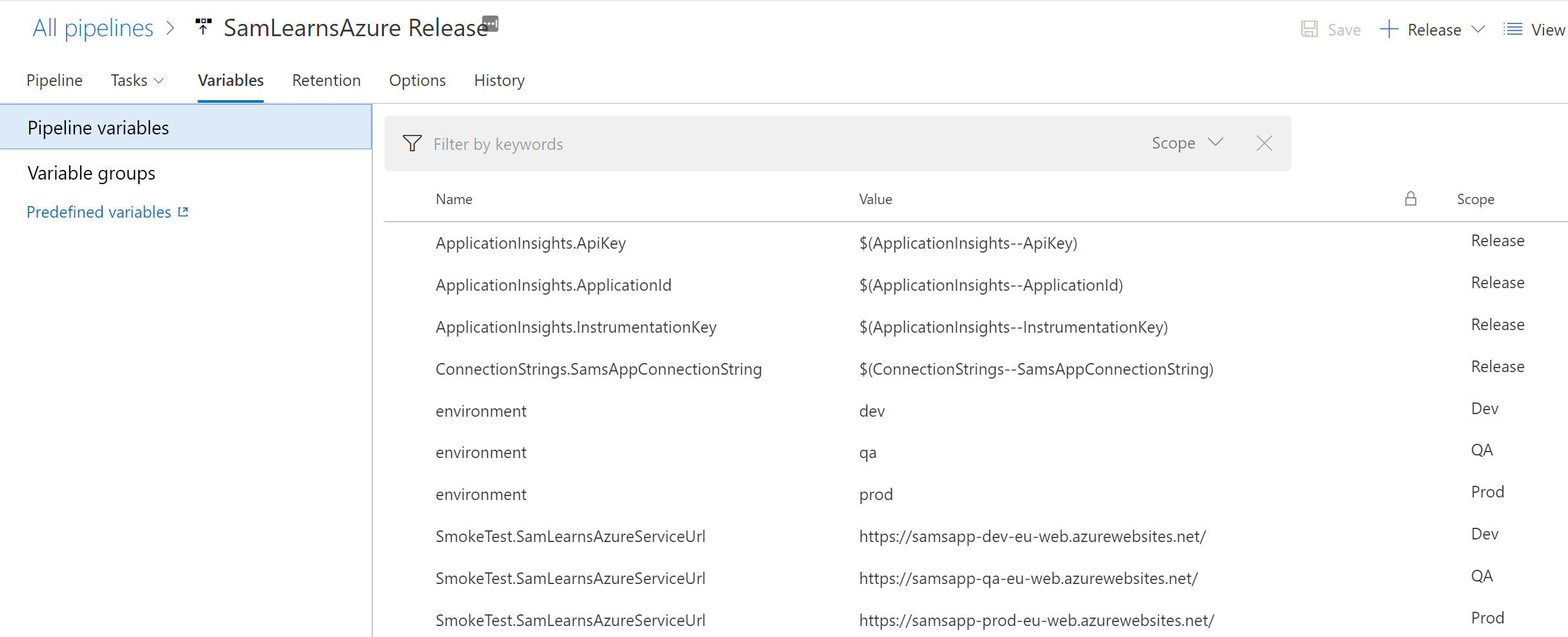Expand the Scope filter dropdown
This screenshot has height=637, width=1568.
point(1187,143)
